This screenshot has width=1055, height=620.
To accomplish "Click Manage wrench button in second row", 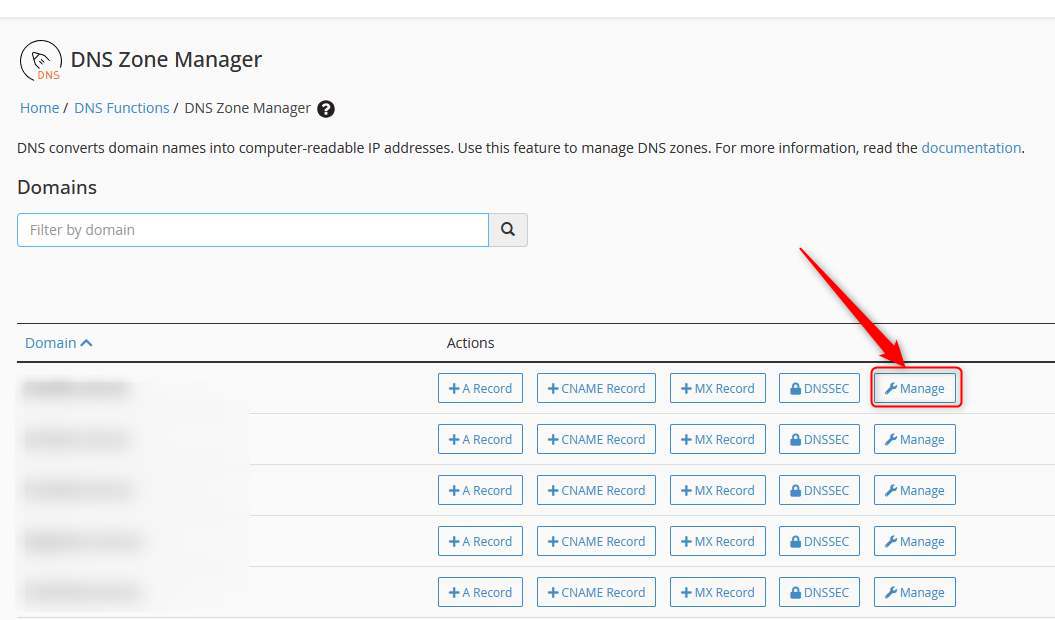I will tap(915, 440).
